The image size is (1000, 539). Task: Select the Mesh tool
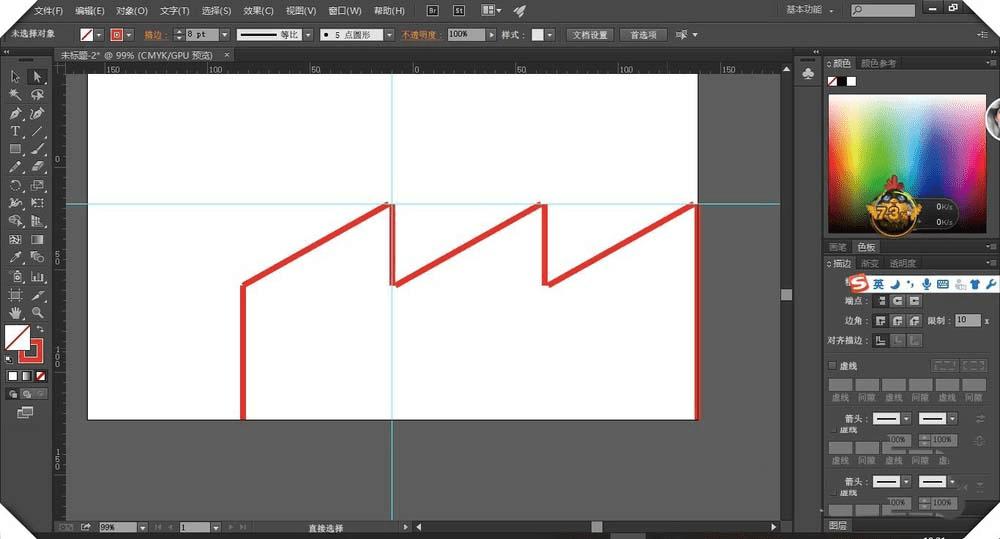pyautogui.click(x=15, y=240)
